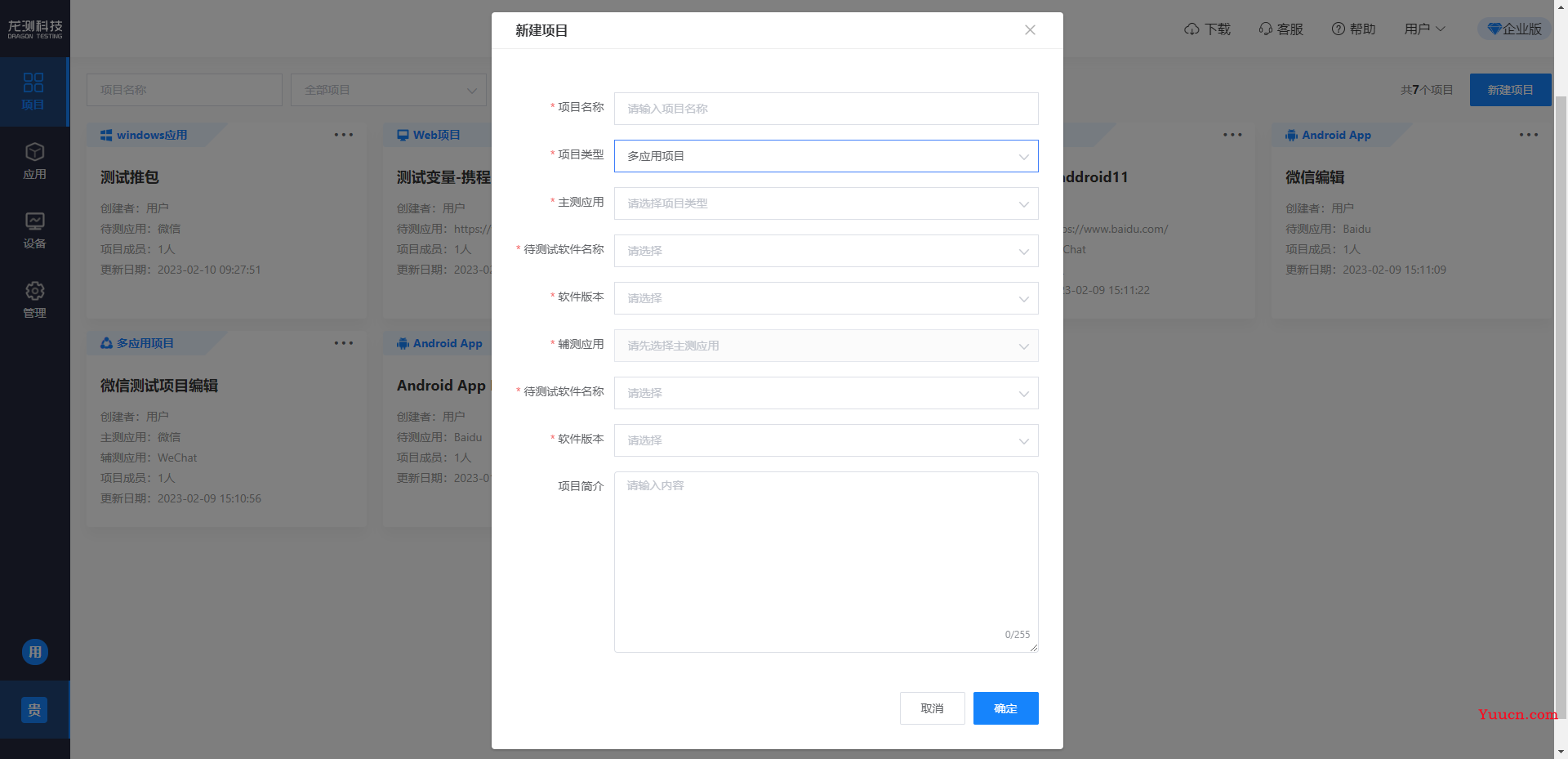The image size is (1568, 759).
Task: Click the 贵 badge icon at sidebar bottom
Action: tap(34, 710)
